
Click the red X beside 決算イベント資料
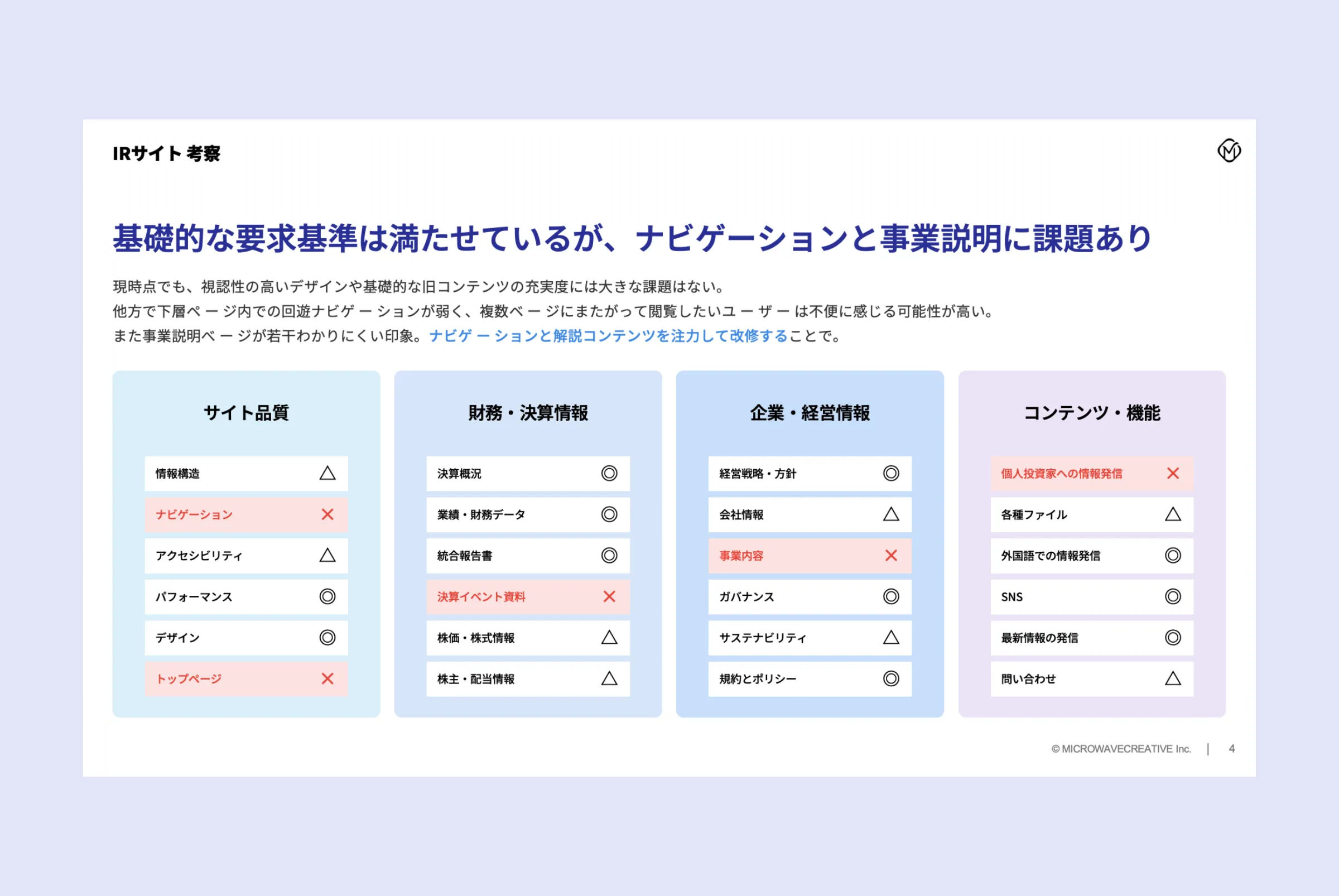pyautogui.click(x=609, y=596)
